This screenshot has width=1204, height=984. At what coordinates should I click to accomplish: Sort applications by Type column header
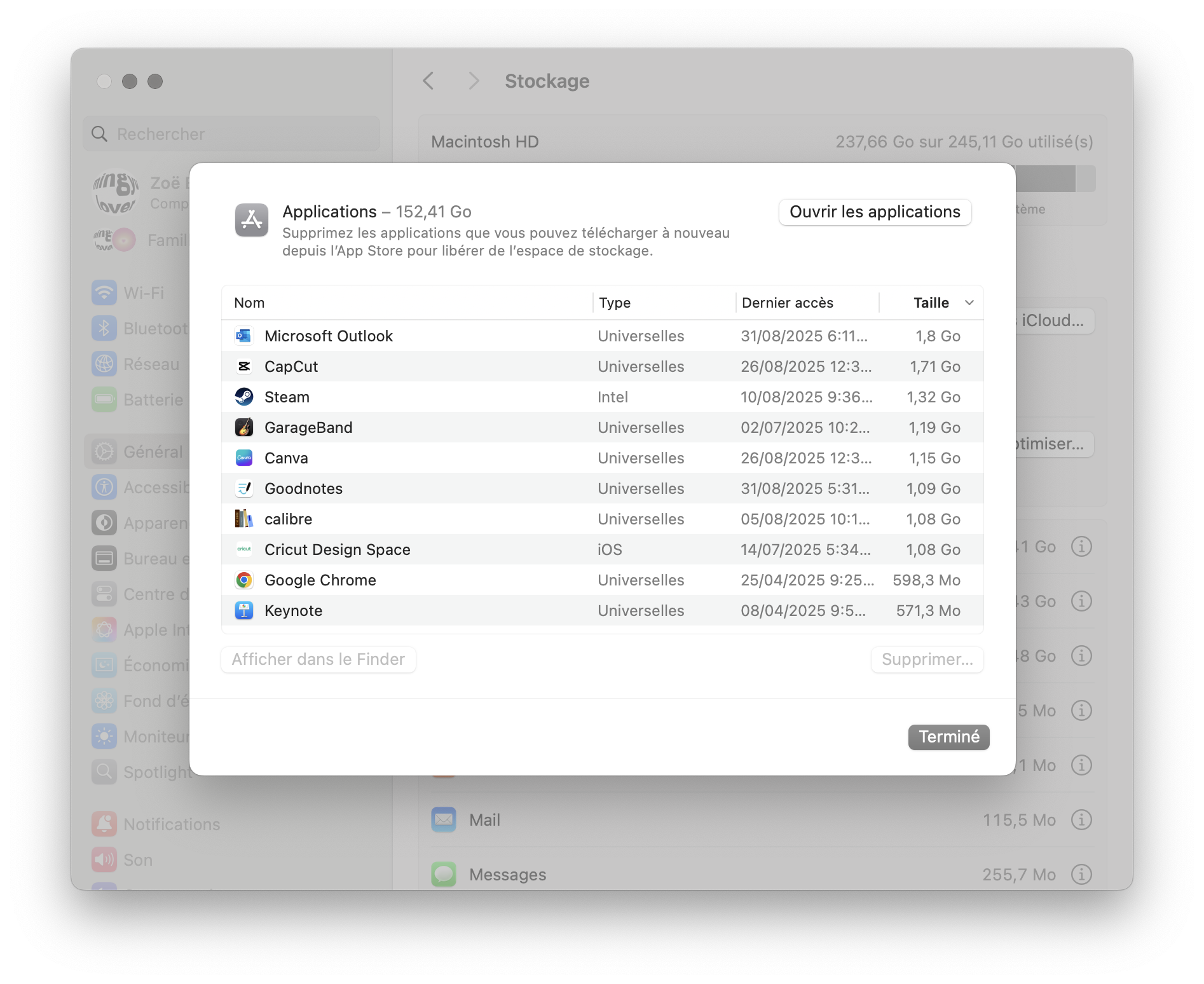point(614,303)
